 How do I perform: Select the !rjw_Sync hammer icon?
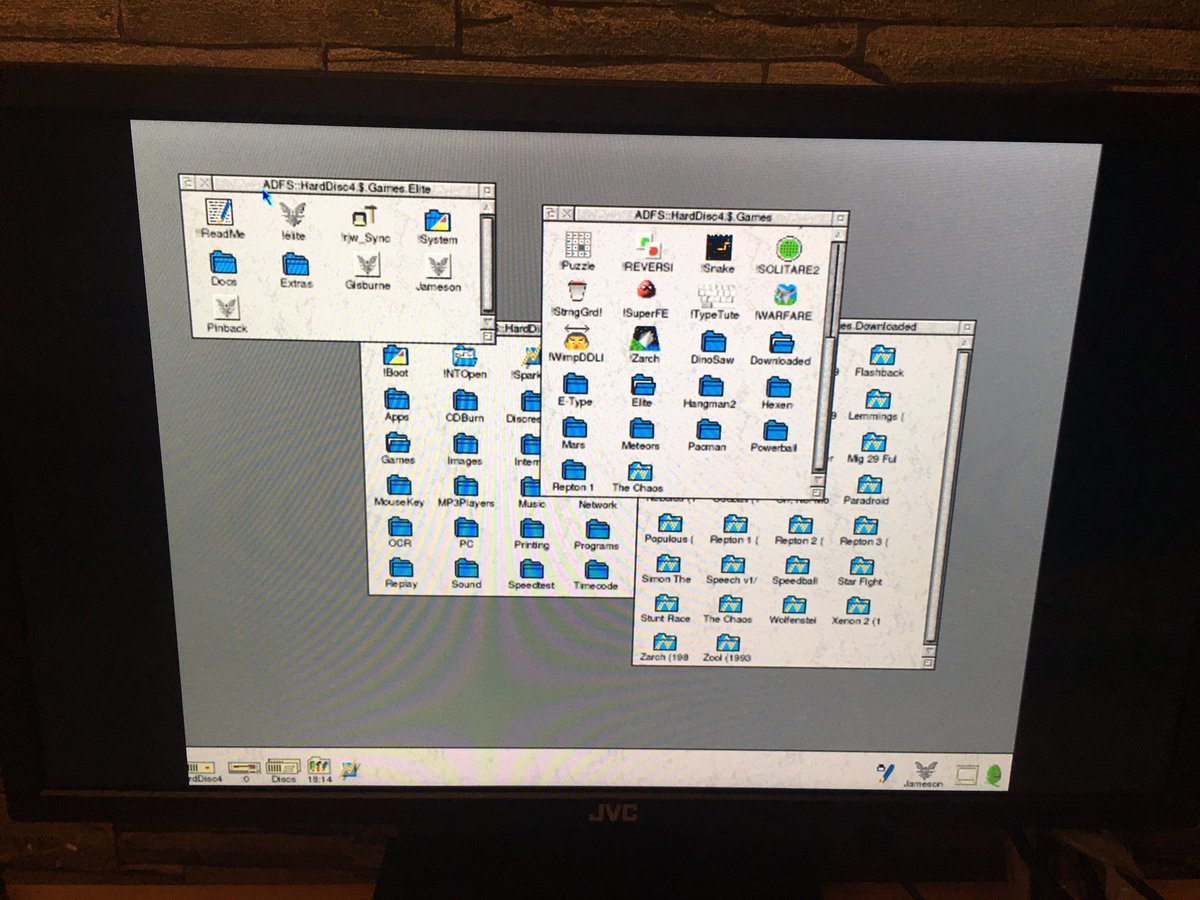pyautogui.click(x=365, y=217)
